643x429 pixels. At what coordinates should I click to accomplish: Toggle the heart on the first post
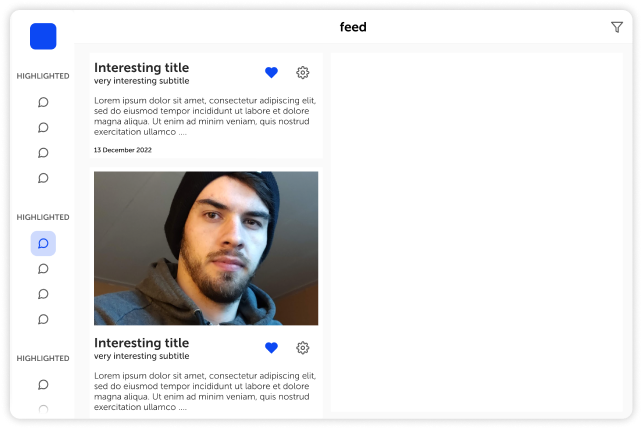271,73
